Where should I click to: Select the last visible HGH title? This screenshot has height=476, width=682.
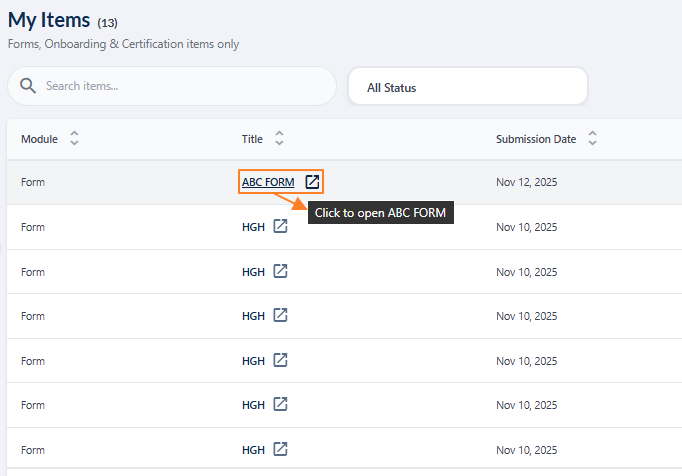pos(253,448)
